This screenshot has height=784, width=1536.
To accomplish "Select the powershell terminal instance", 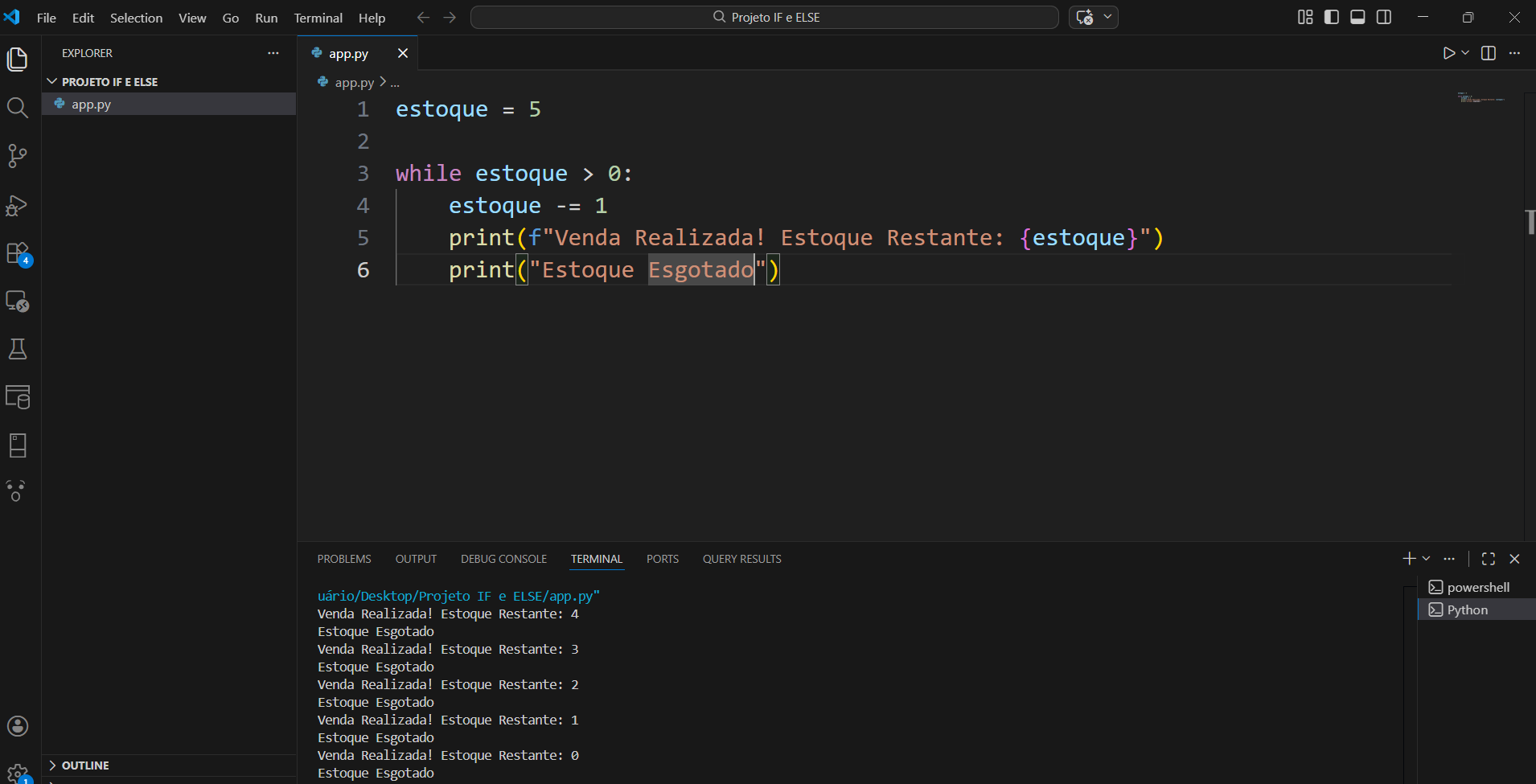I will (1477, 587).
